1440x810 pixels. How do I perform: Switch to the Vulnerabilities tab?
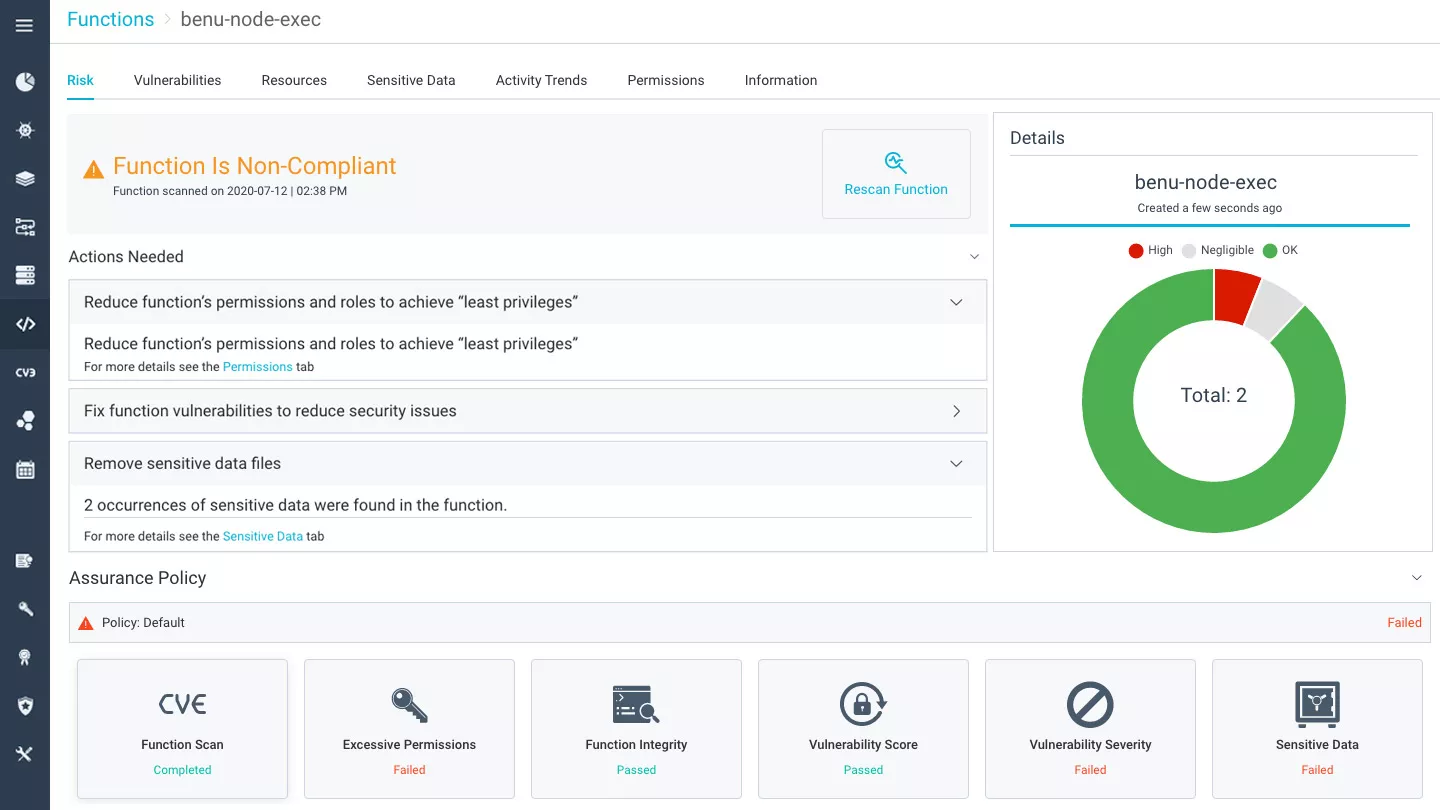coord(177,80)
